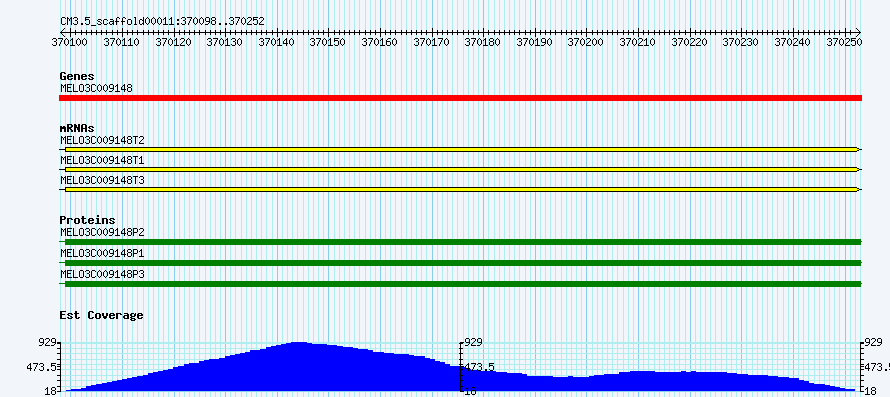This screenshot has height=397, width=890.
Task: Click the MELO3C009148T1 label text
Action: (102, 161)
